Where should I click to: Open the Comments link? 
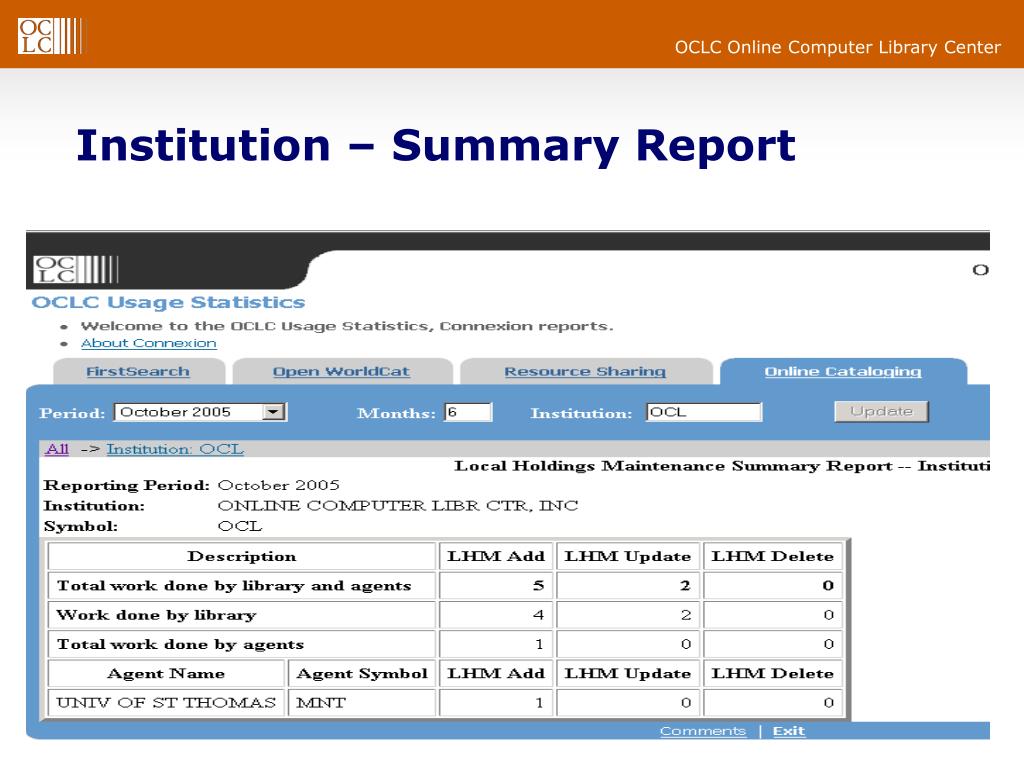pos(703,731)
